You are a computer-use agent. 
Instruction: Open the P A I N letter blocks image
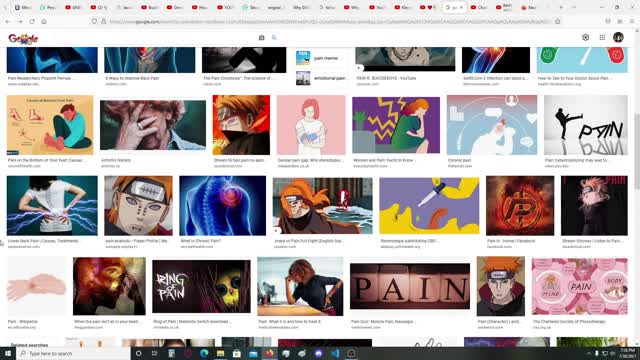click(x=410, y=286)
